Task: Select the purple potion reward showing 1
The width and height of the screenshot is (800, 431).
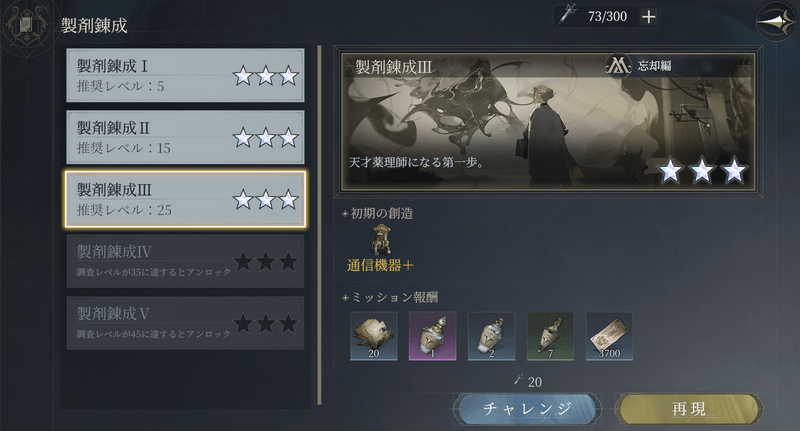Action: [433, 337]
